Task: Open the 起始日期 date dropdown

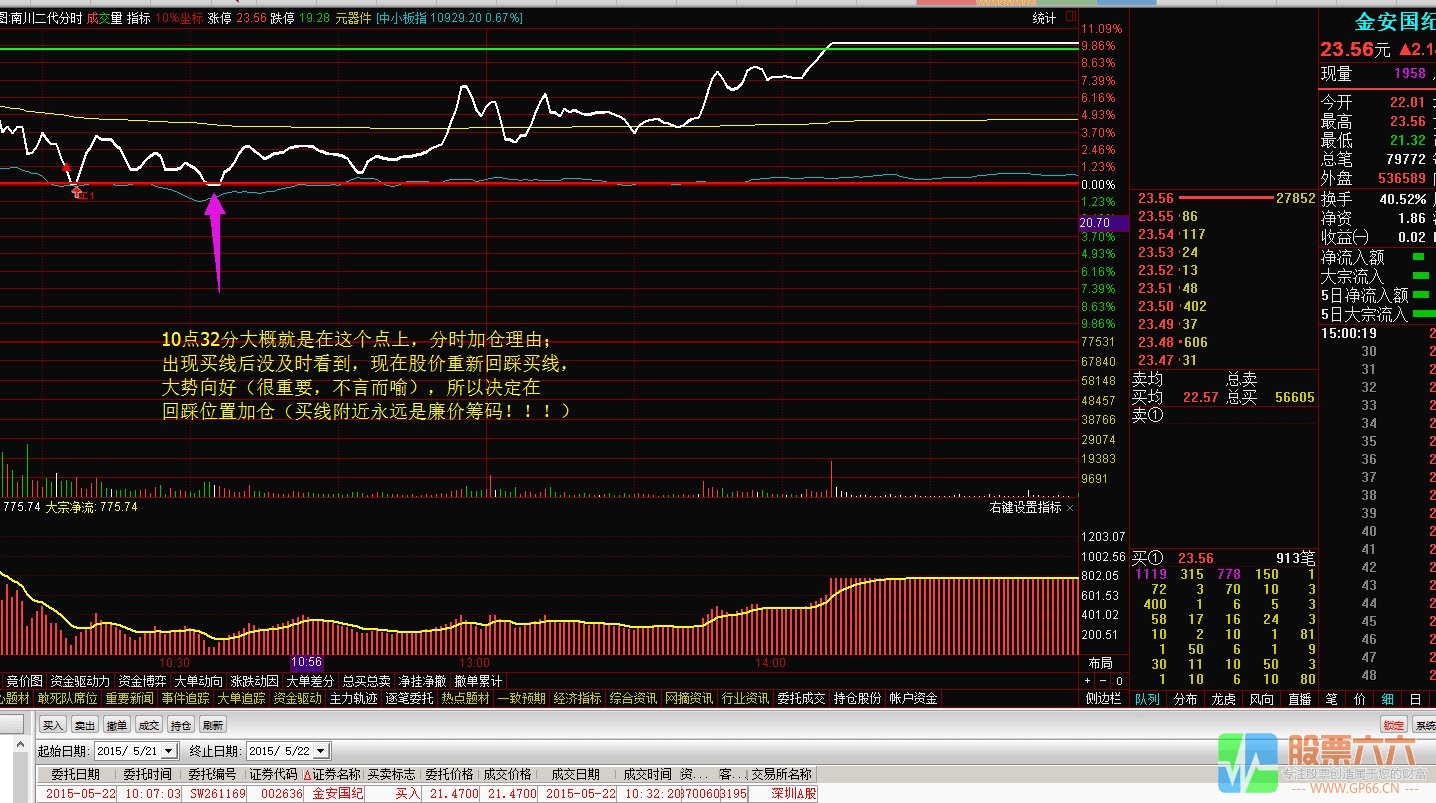Action: 168,751
